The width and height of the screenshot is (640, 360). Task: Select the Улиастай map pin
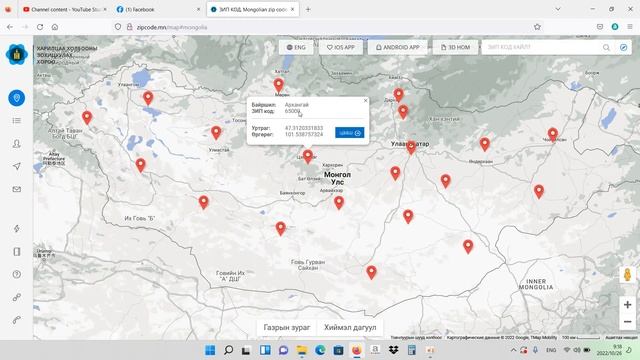(216, 132)
